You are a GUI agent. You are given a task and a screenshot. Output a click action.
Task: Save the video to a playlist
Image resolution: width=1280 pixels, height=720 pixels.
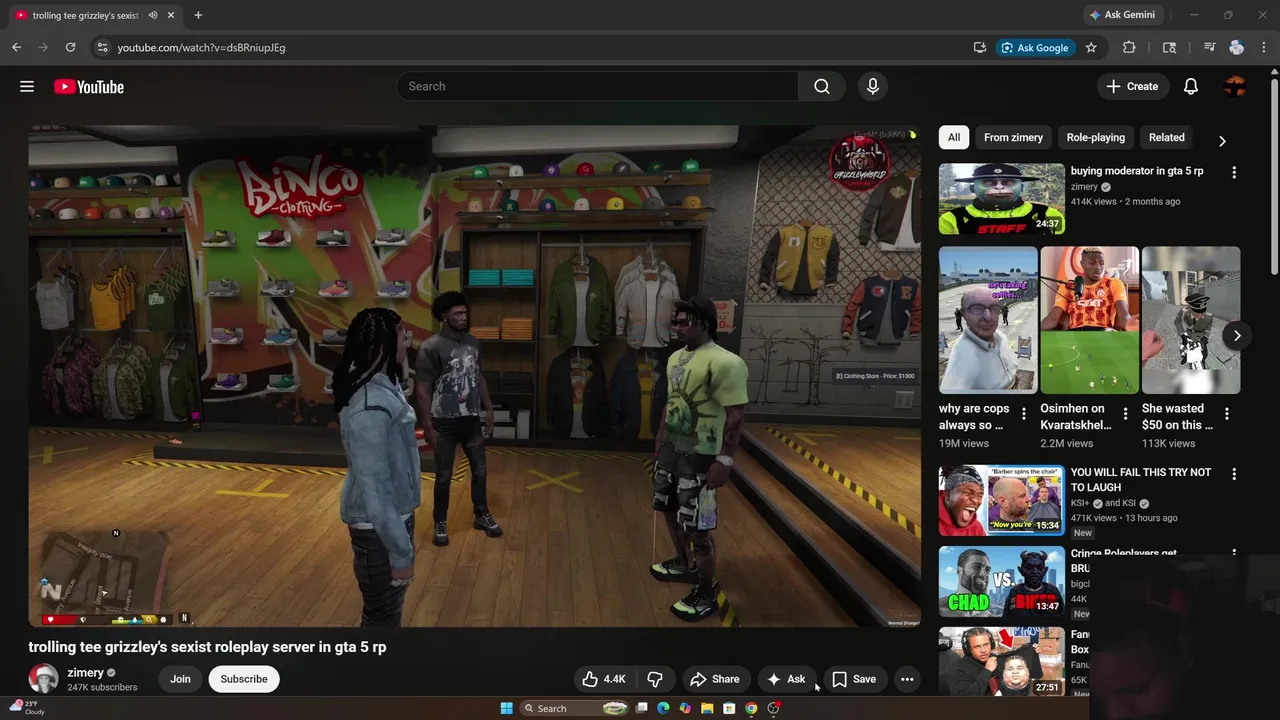[854, 679]
